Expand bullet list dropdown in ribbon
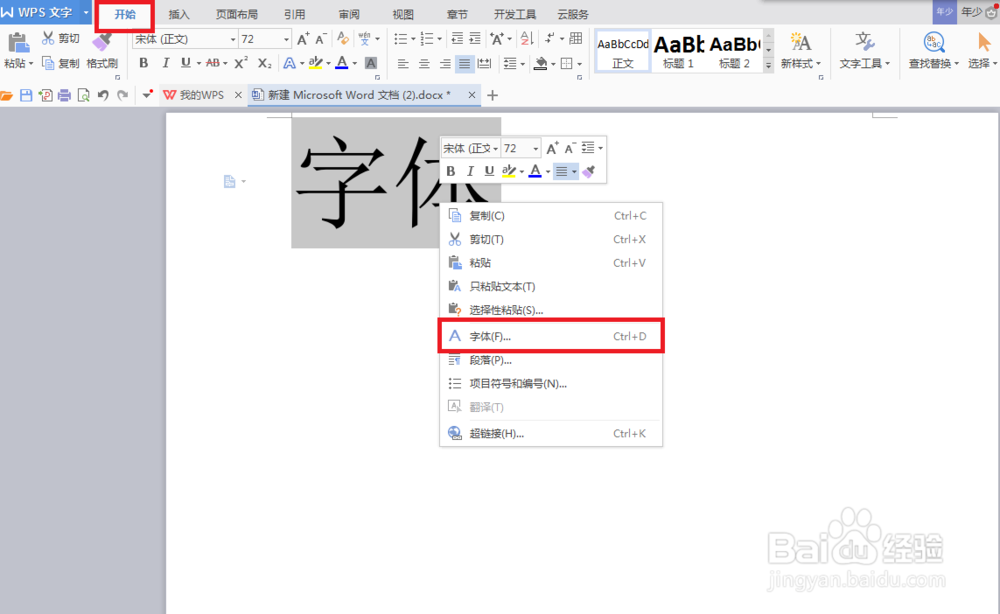 coord(413,40)
